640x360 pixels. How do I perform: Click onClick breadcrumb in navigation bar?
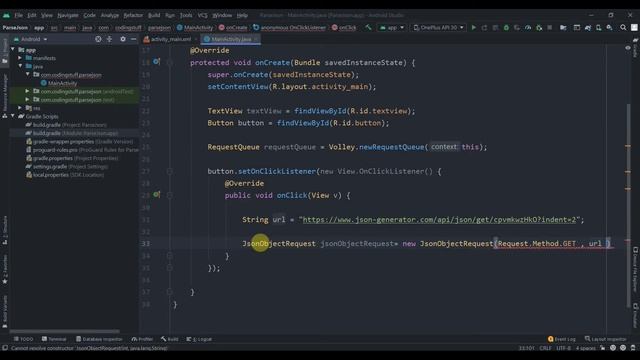click(344, 27)
